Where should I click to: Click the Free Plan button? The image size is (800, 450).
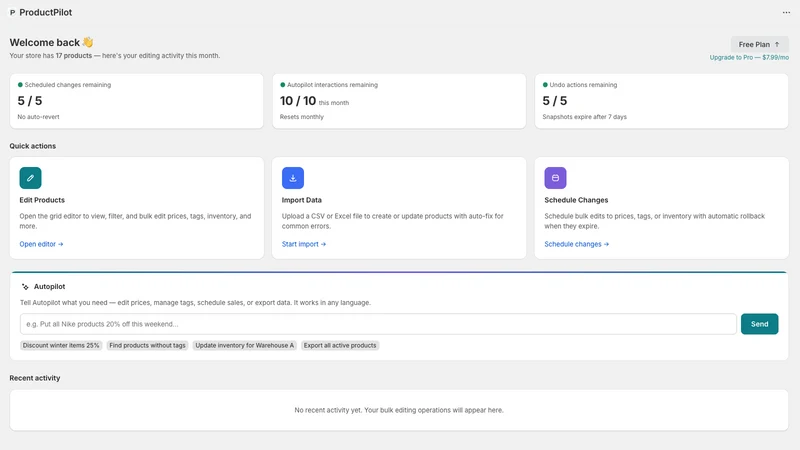(x=759, y=44)
